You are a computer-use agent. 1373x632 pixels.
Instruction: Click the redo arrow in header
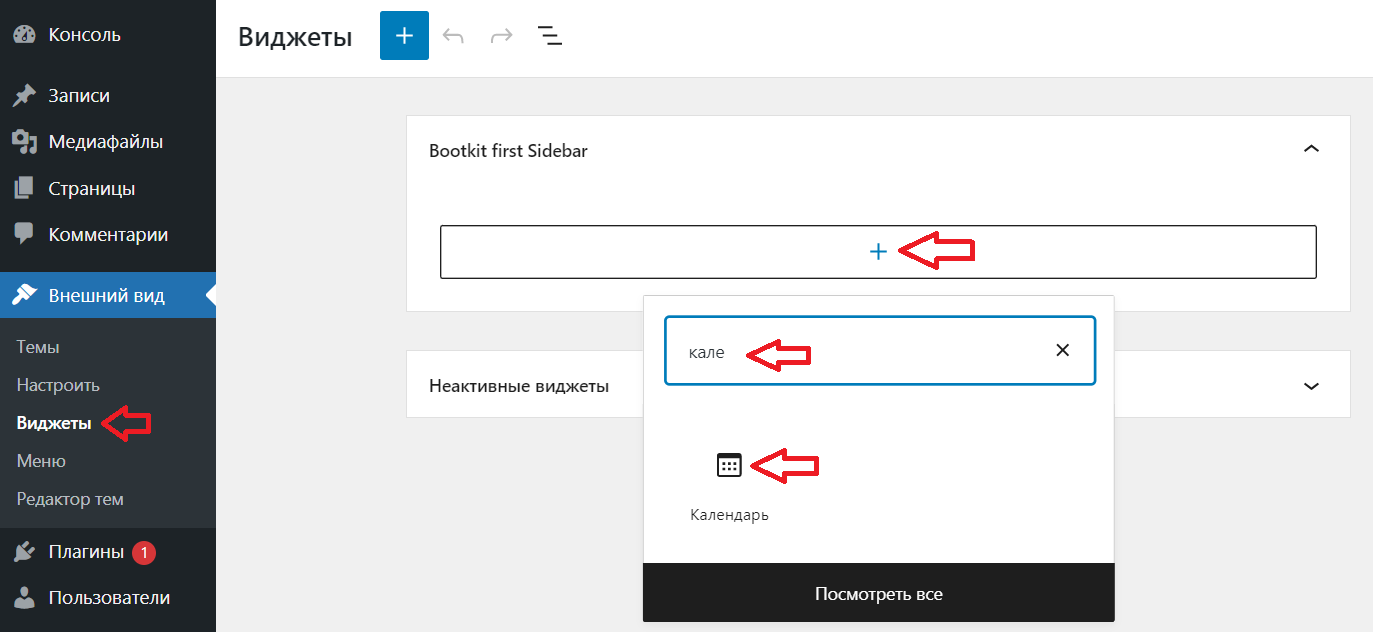501,36
